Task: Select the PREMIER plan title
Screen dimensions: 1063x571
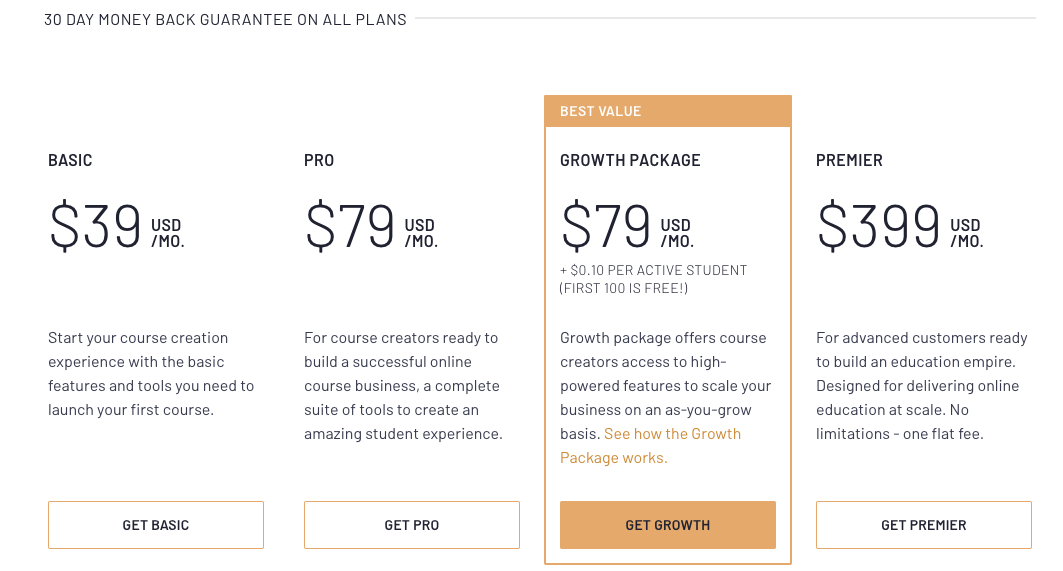Action: (849, 160)
